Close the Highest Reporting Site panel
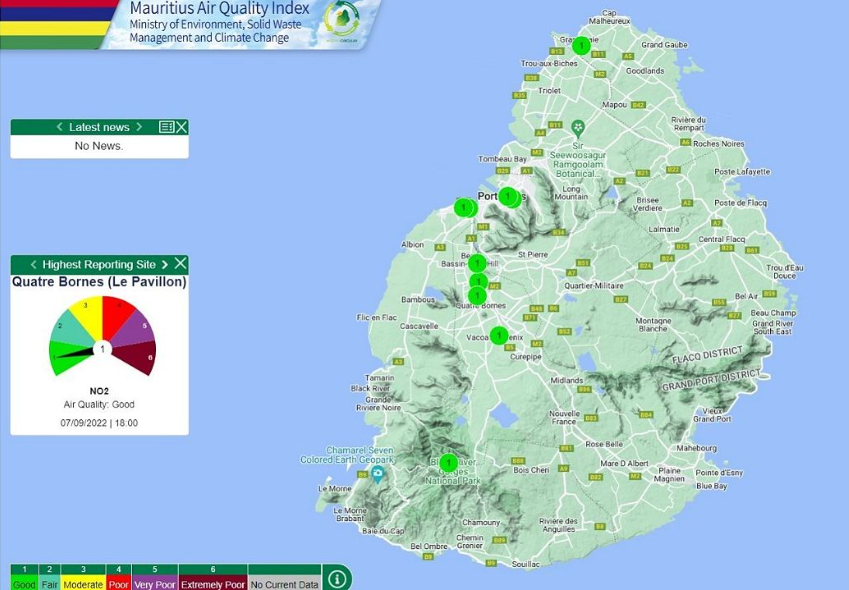 [180, 264]
